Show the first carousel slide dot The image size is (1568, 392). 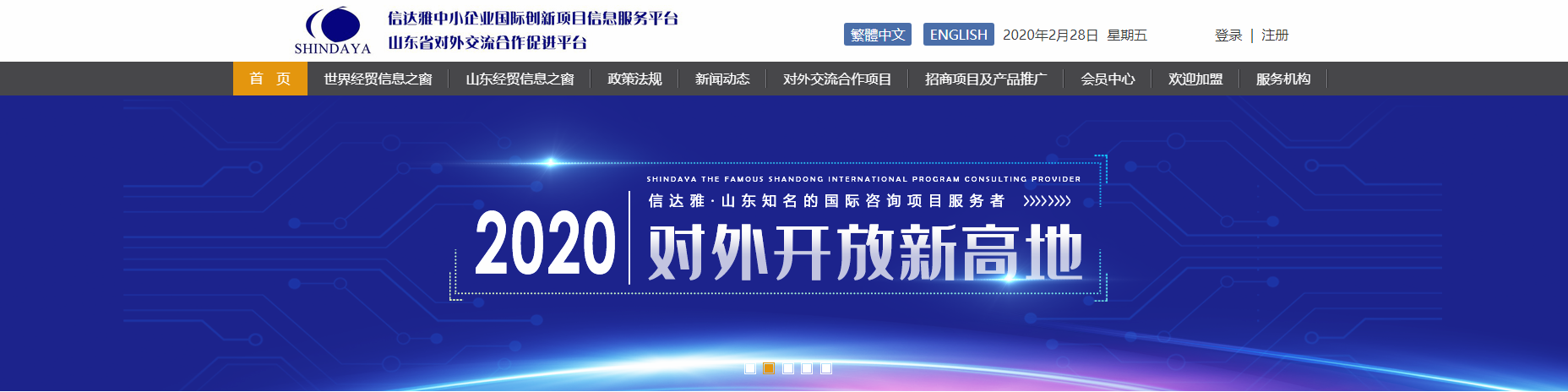pos(750,368)
